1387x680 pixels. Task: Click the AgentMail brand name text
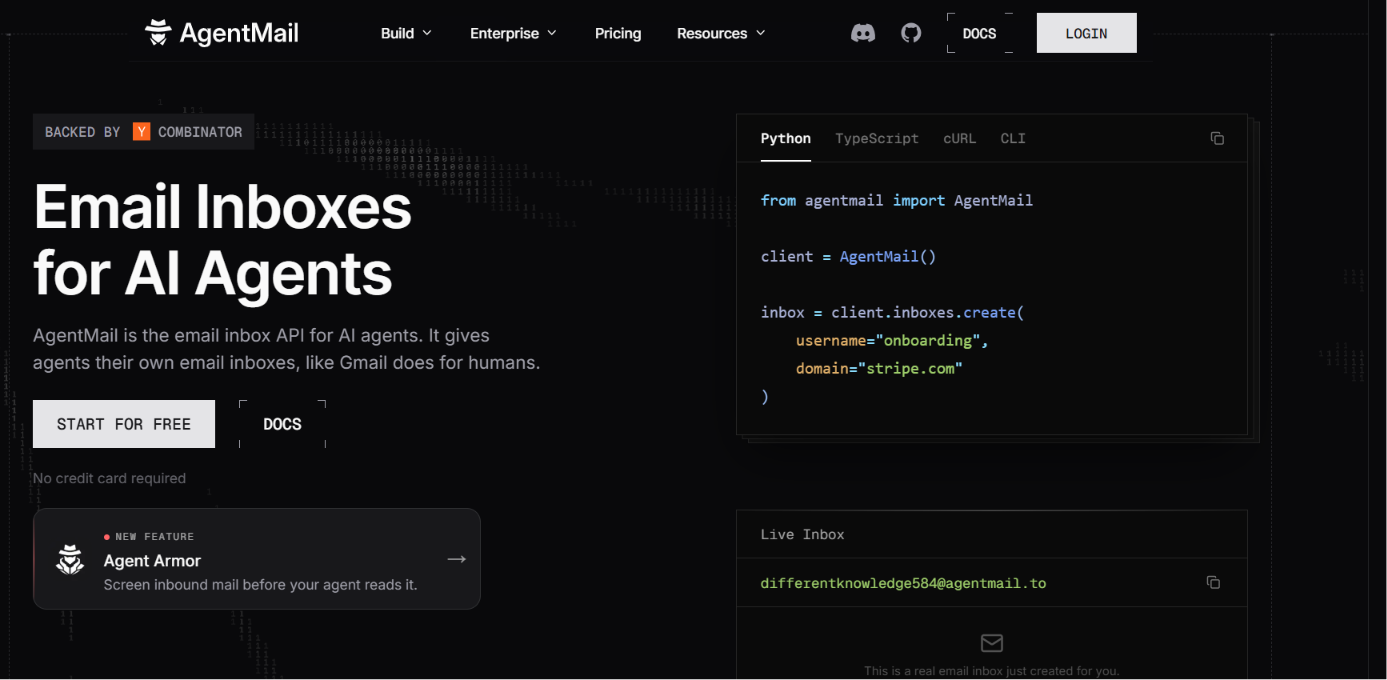point(239,33)
